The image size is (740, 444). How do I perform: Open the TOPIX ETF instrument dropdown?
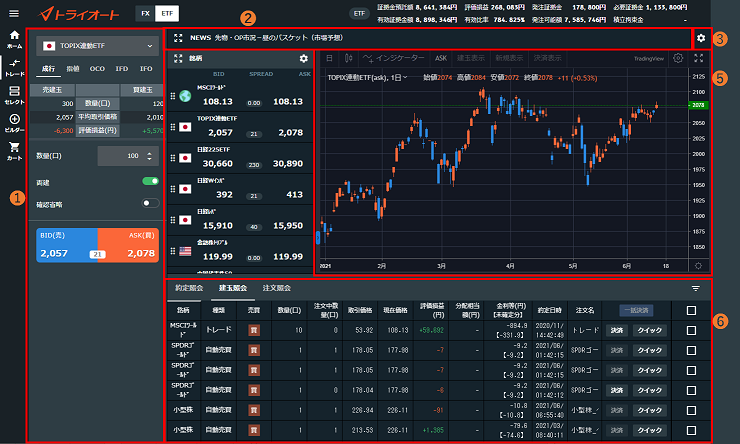[98, 46]
